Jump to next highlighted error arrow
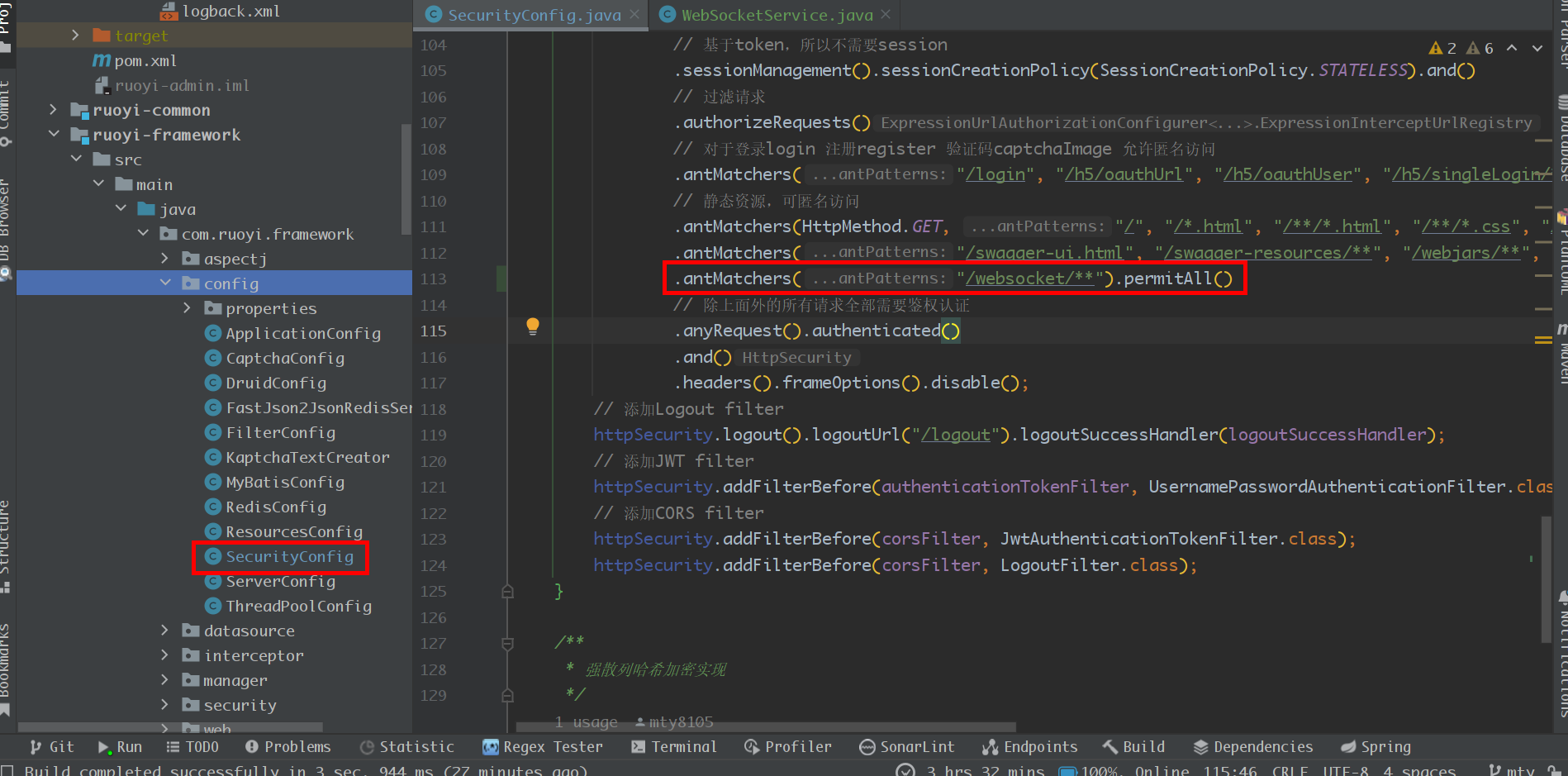The height and width of the screenshot is (776, 1568). (1537, 48)
